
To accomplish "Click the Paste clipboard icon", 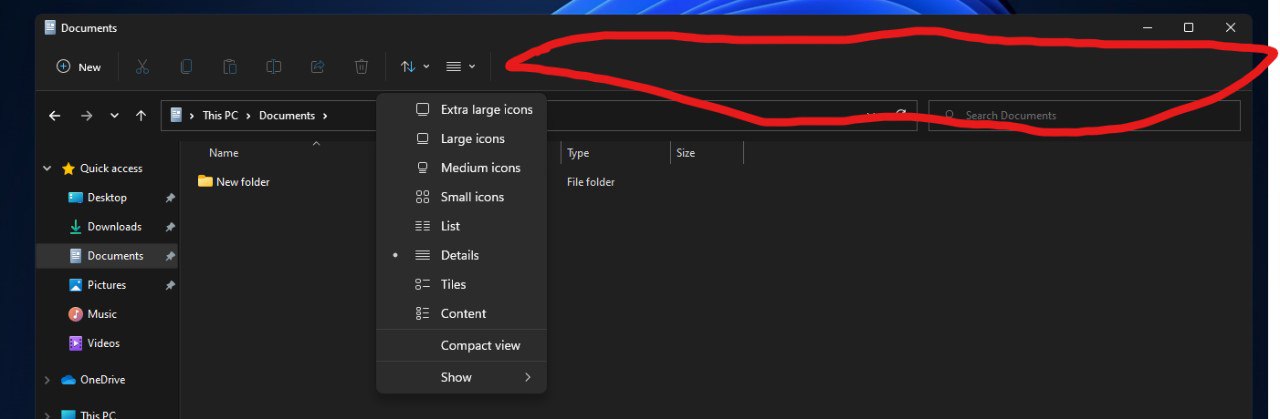I will click(x=230, y=67).
